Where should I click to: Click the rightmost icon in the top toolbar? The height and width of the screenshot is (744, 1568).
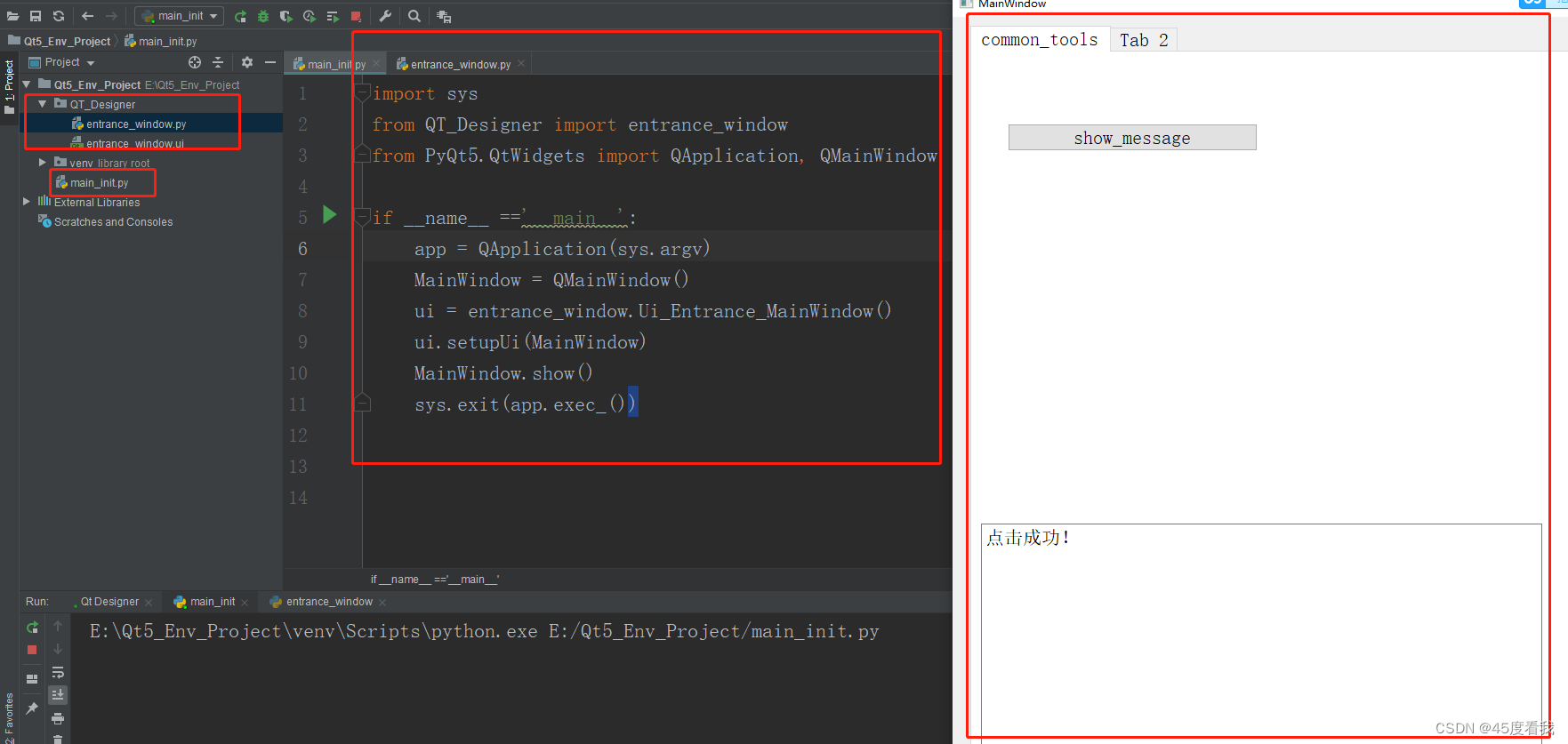tap(444, 16)
